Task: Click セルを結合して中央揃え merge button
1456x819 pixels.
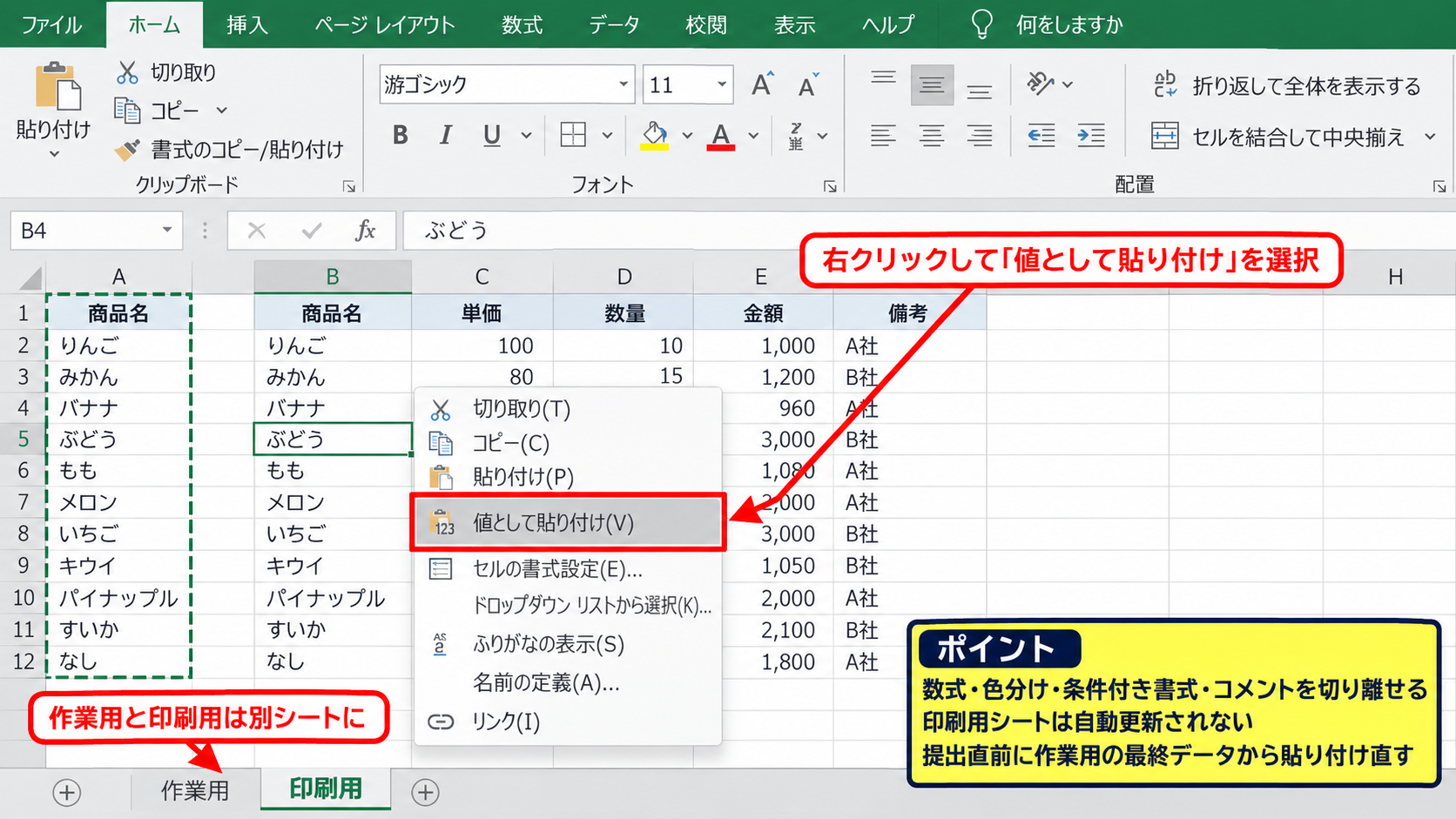Action: 1277,137
